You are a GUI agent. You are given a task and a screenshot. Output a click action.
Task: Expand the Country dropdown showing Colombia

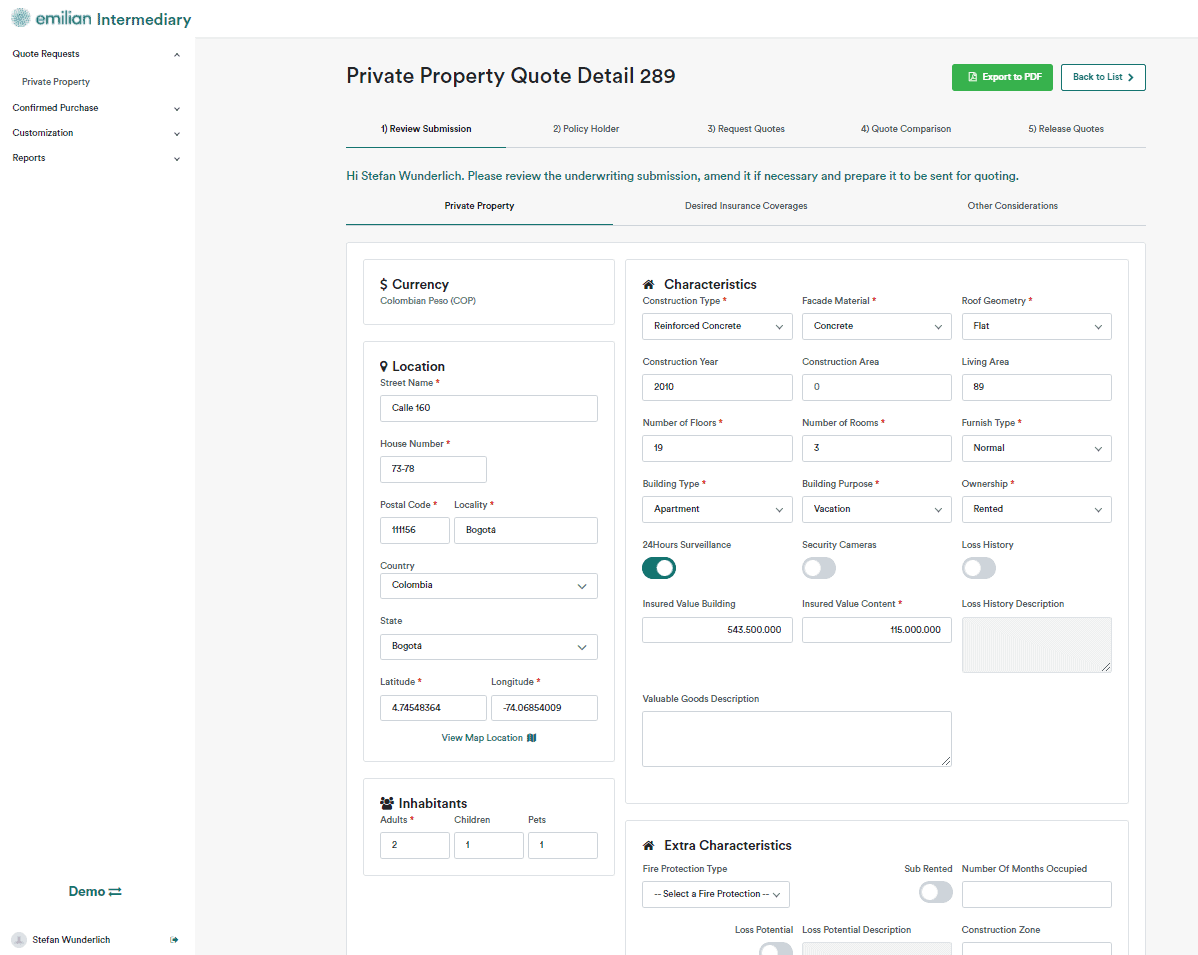pos(488,586)
